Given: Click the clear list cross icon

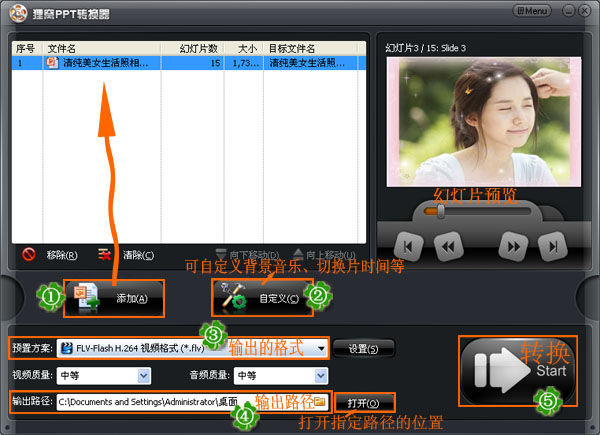Looking at the screenshot, I should click(104, 254).
